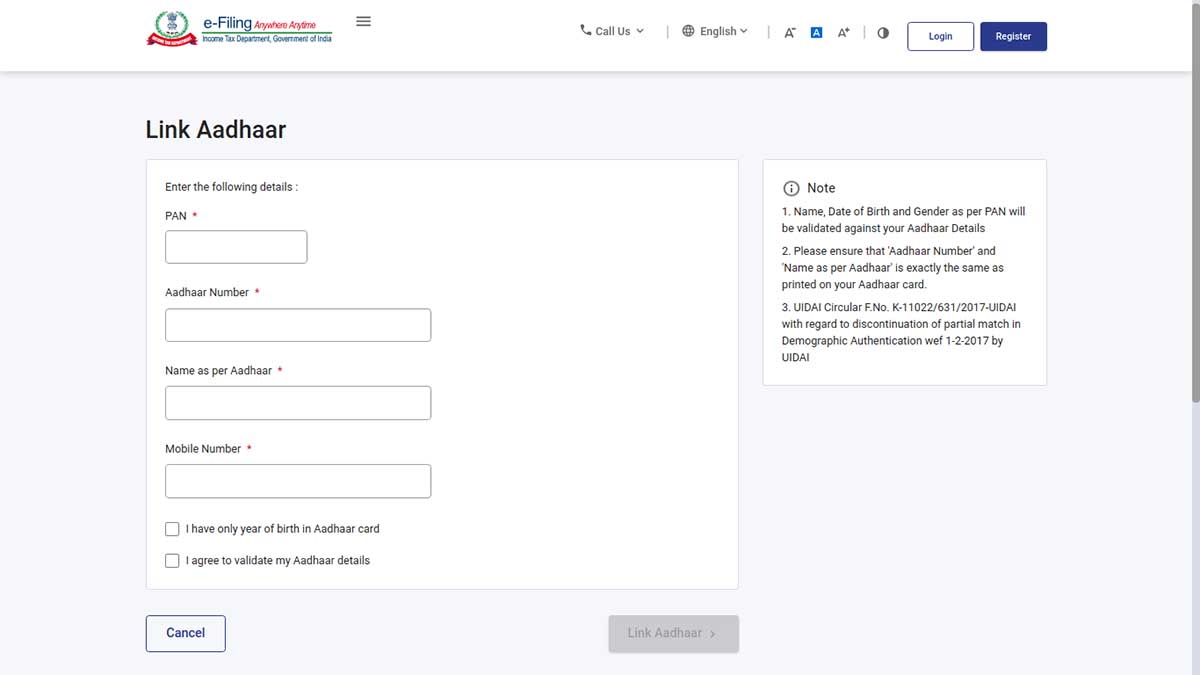Click the phone icon beside Call Us
Screen dimensions: 1200x675
coord(586,30)
